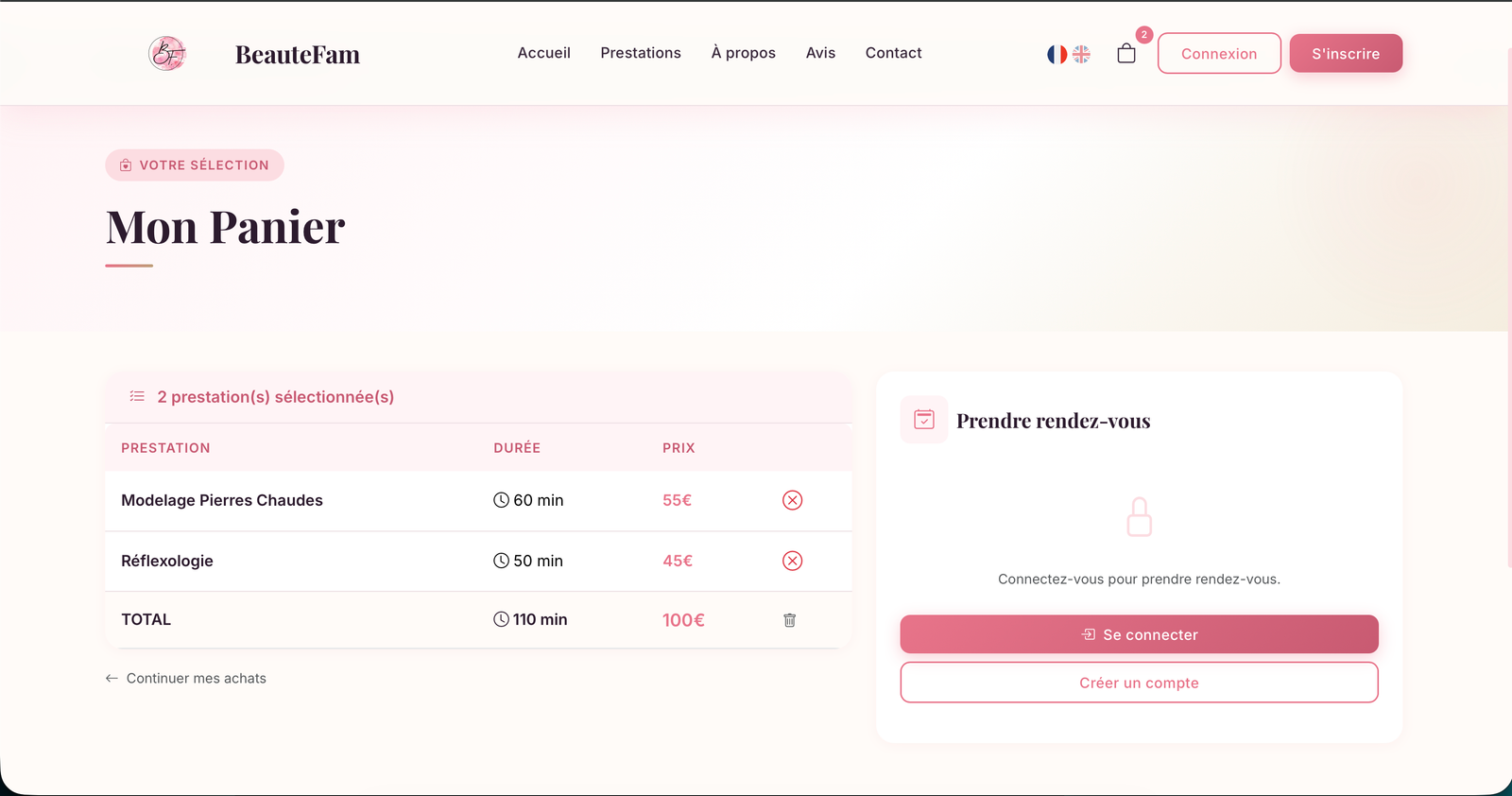The height and width of the screenshot is (796, 1512).
Task: Switch language to English with the flag
Action: point(1080,54)
